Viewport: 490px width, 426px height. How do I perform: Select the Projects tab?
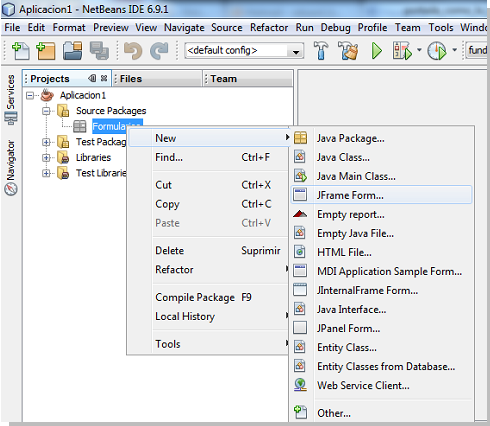pos(50,79)
